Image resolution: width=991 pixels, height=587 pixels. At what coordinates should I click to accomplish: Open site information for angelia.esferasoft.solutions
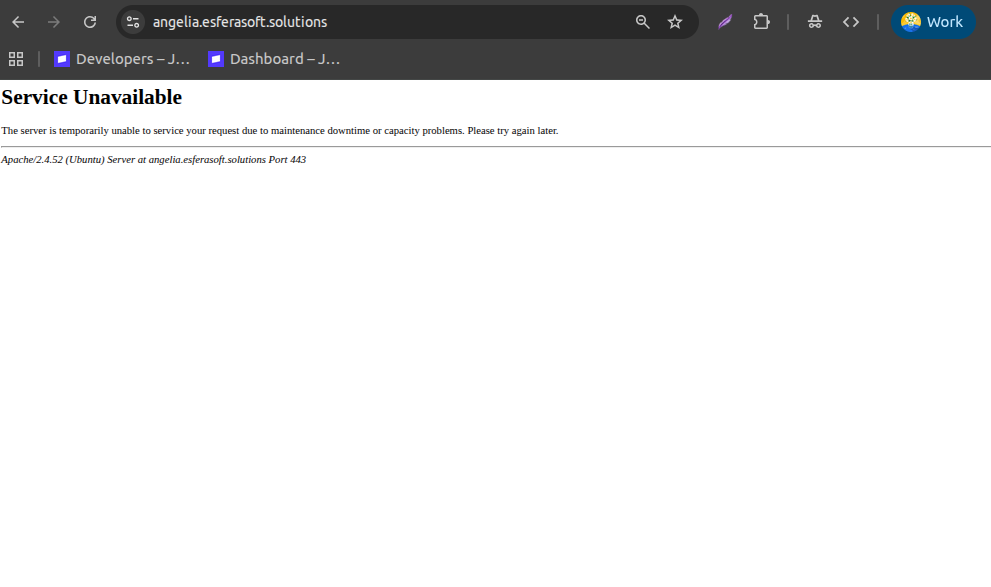tap(133, 22)
